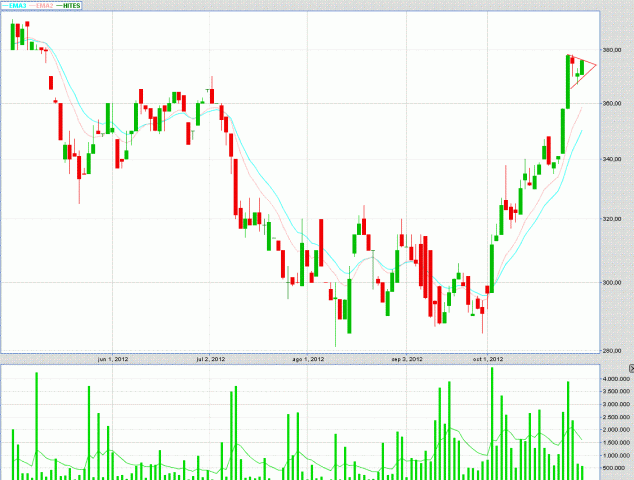Click the 4.000.000 volume axis label
The image size is (634, 480).
616,379
